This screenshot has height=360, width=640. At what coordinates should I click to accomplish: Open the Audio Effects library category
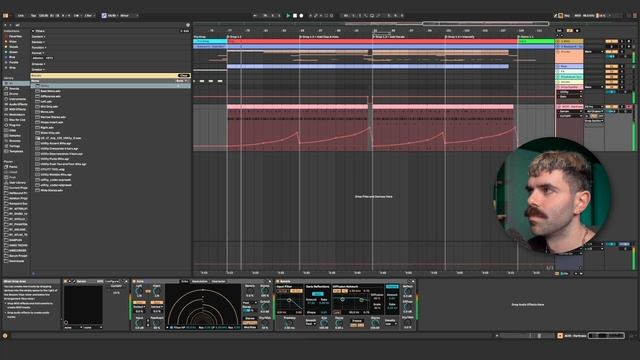tap(18, 104)
